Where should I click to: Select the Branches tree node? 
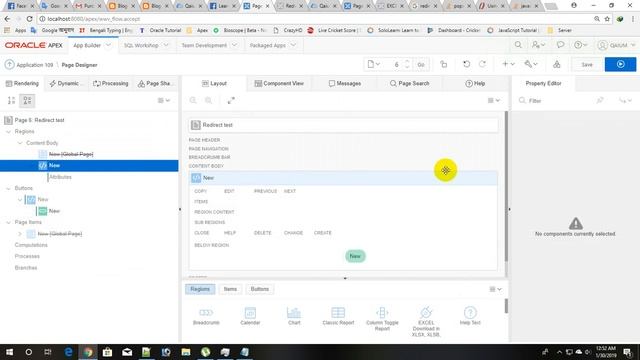point(26,268)
